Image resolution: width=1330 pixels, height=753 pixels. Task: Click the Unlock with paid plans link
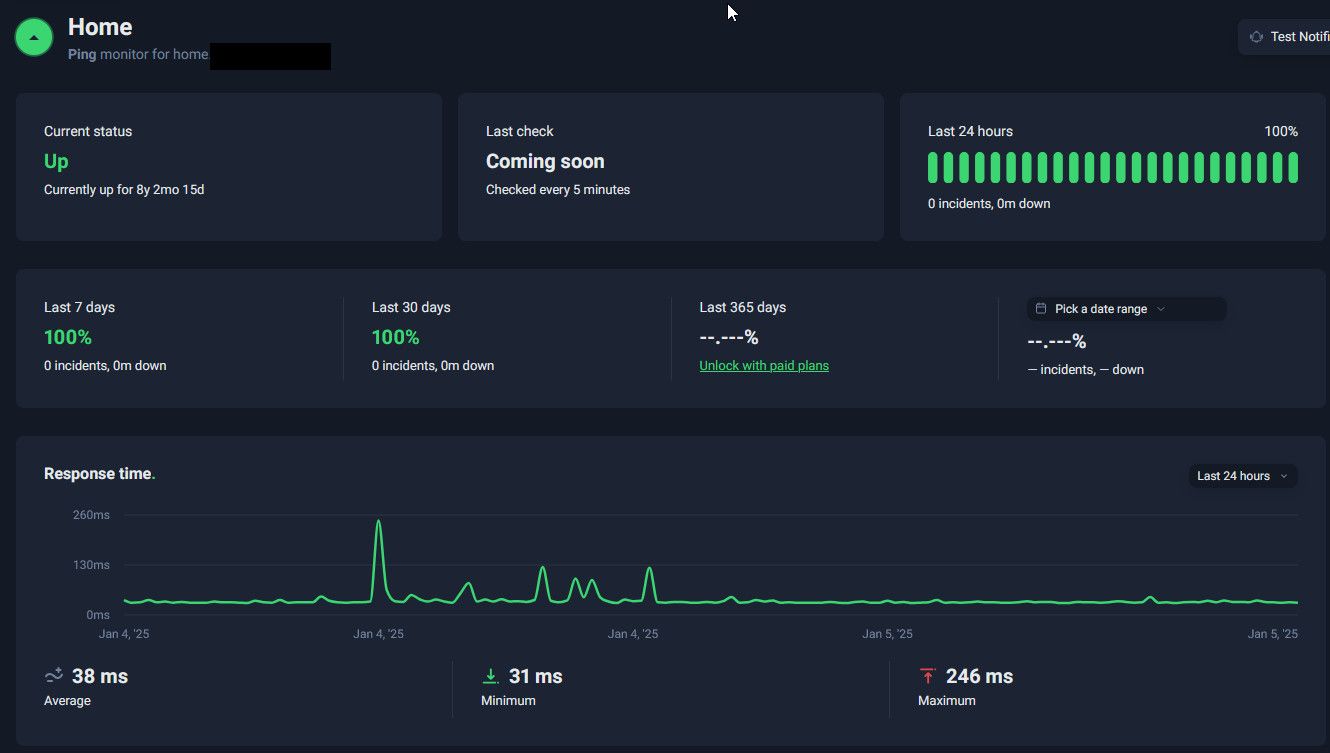(x=764, y=366)
